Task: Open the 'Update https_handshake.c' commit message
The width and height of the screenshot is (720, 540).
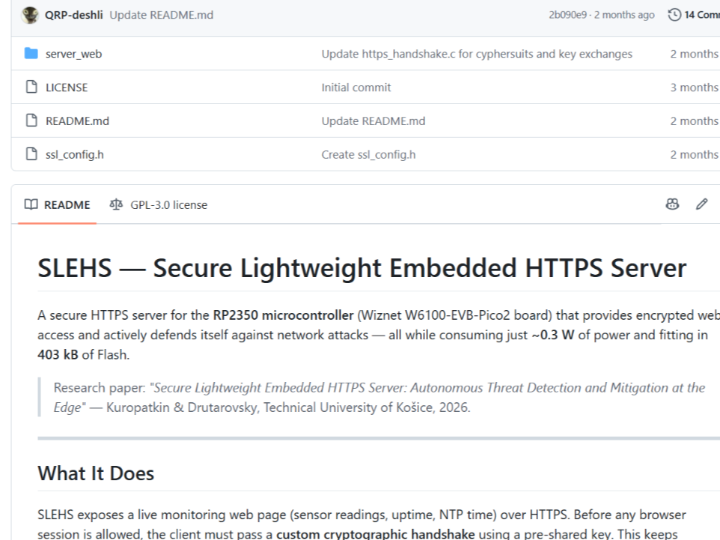Action: pos(477,54)
